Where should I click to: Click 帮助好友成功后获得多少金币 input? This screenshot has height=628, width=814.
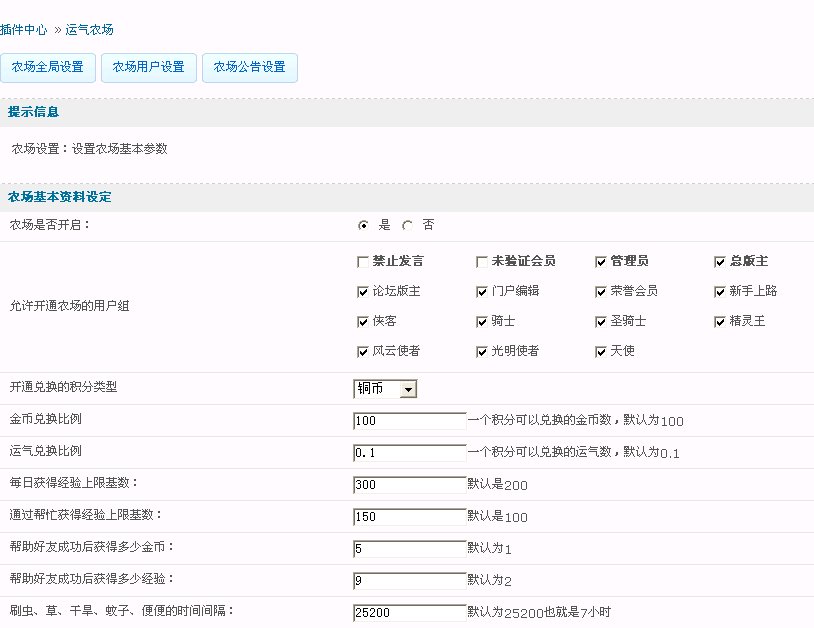[x=409, y=549]
